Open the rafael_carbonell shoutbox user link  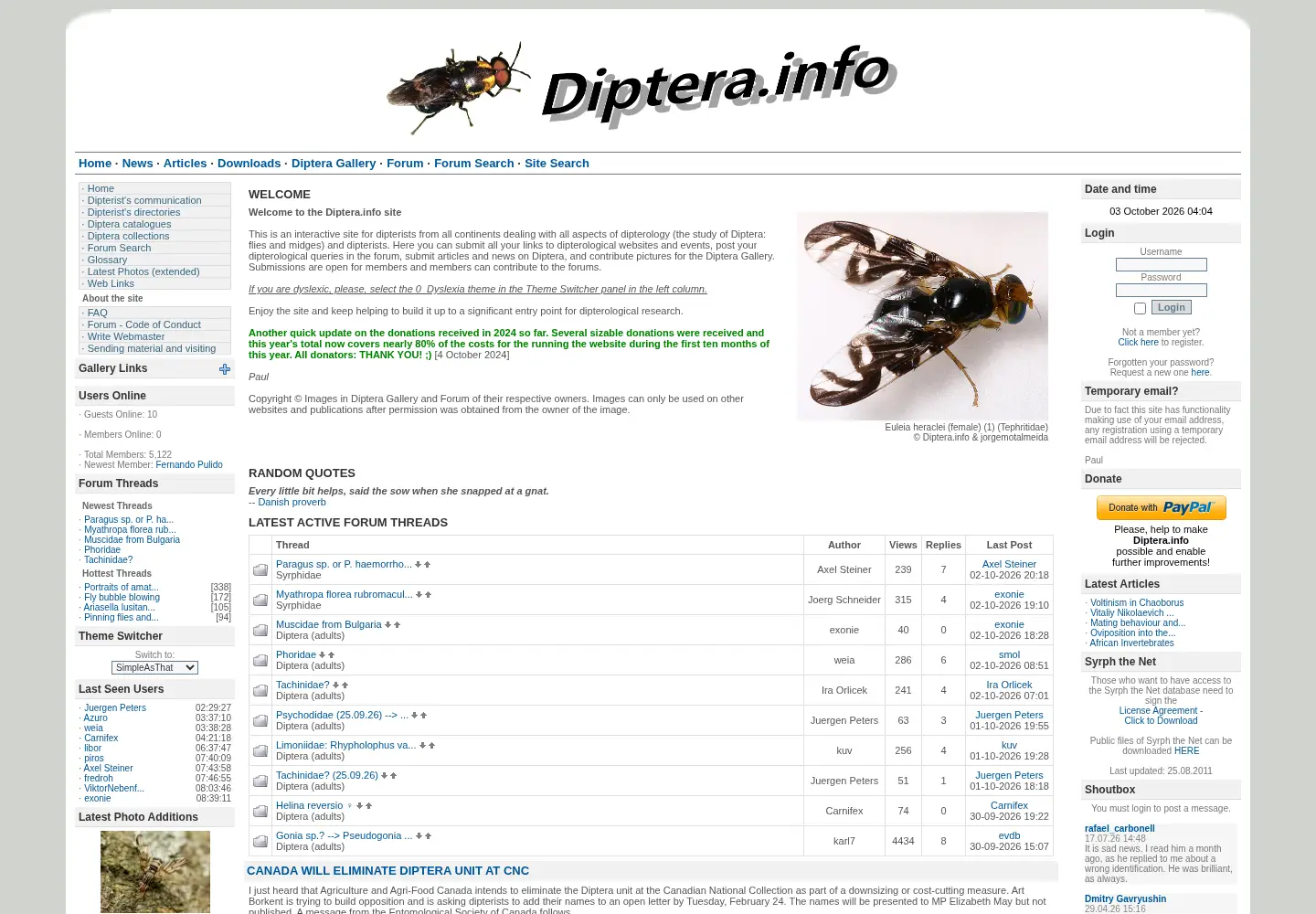[1120, 829]
